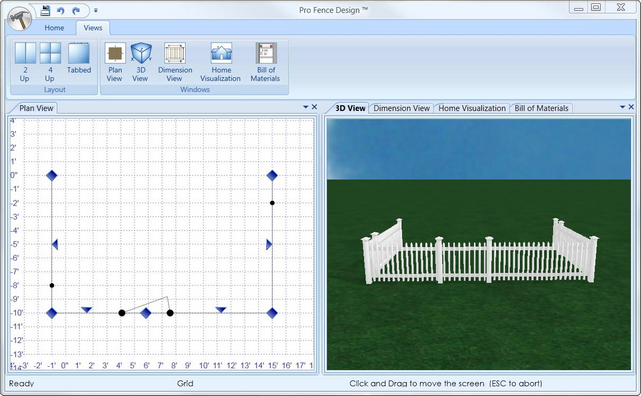Switch to the Home ribbon tab

(54, 28)
